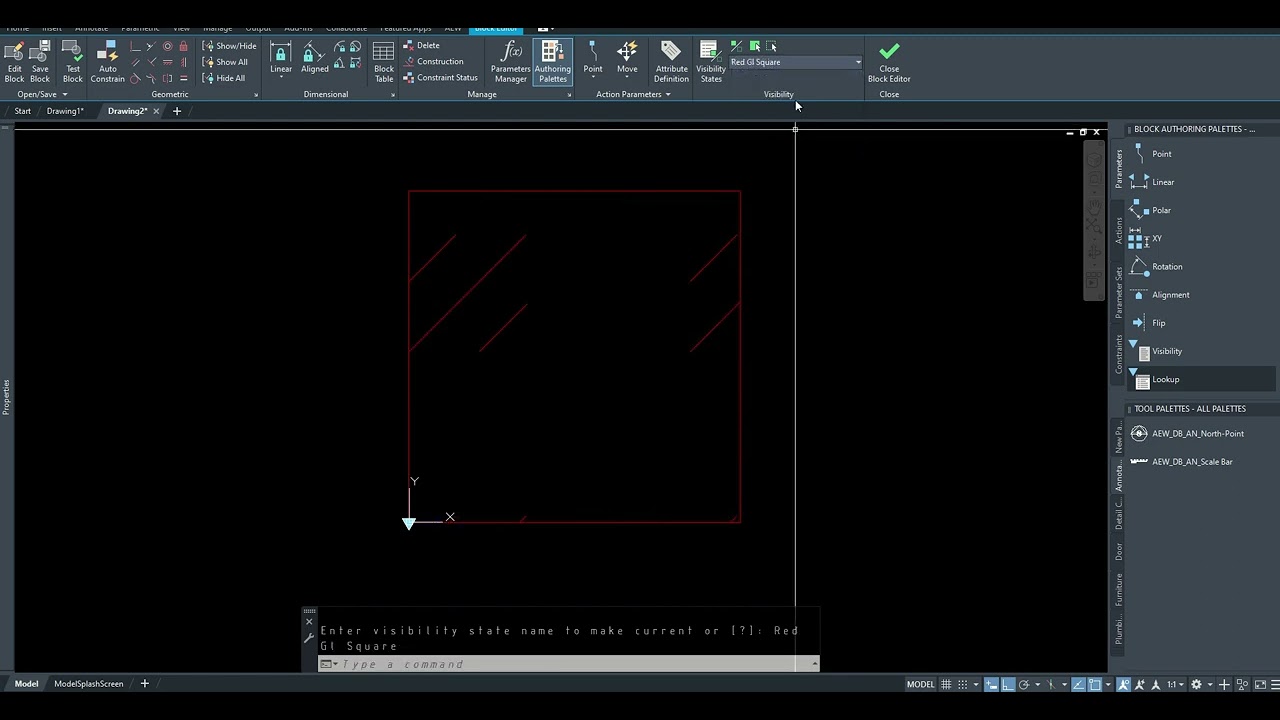This screenshot has height=720, width=1280.
Task: Expand the Action Parameters panel
Action: [633, 94]
